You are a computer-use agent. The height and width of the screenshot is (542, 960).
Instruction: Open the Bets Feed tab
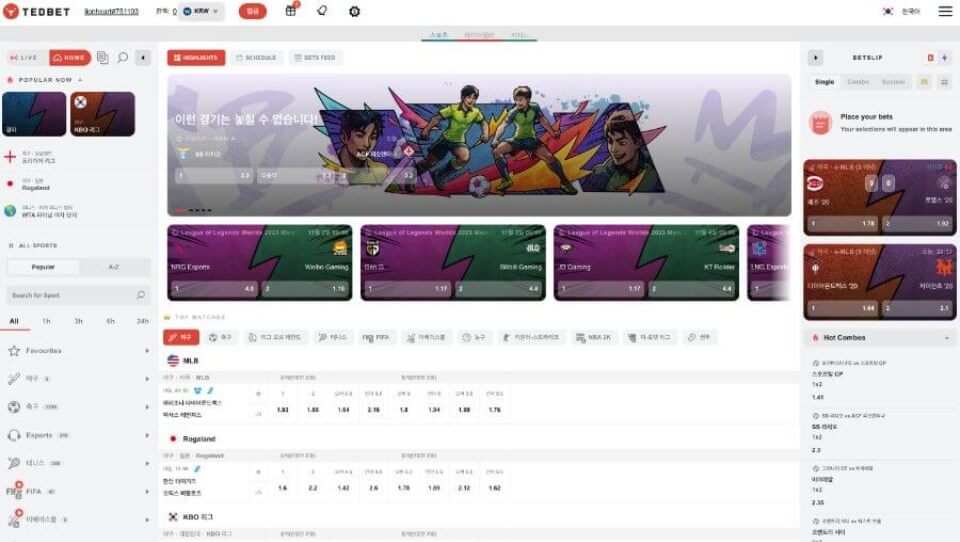tap(315, 58)
